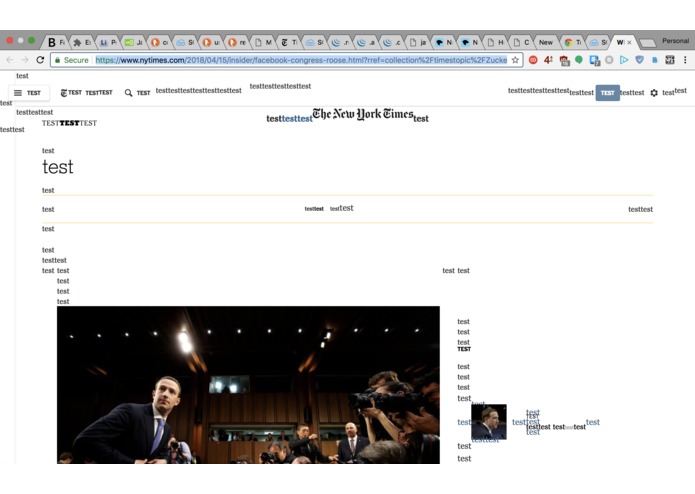Switch to the document tab labeled 'H'
This screenshot has height=494, width=695.
[x=496, y=43]
